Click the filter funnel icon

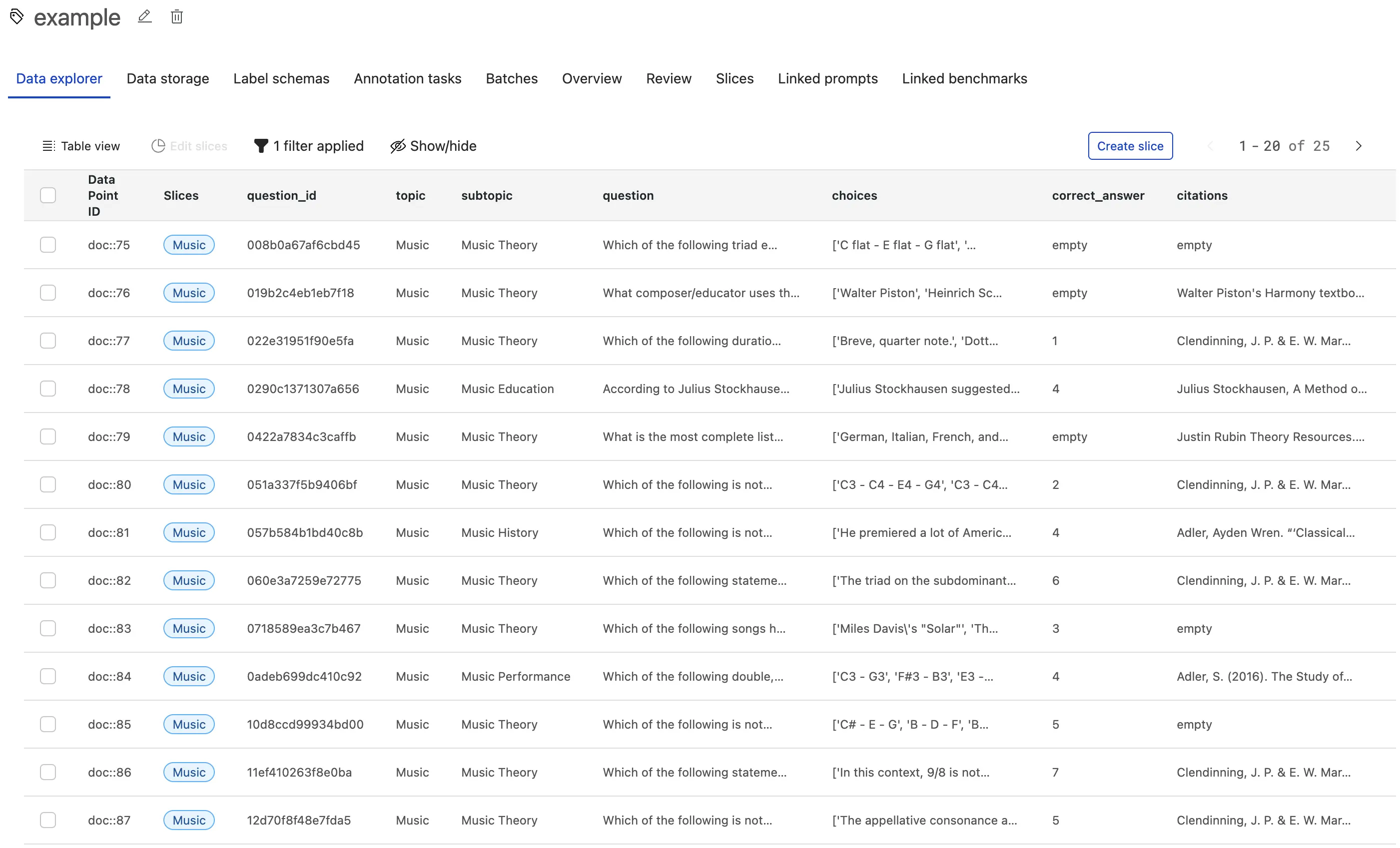tap(261, 145)
